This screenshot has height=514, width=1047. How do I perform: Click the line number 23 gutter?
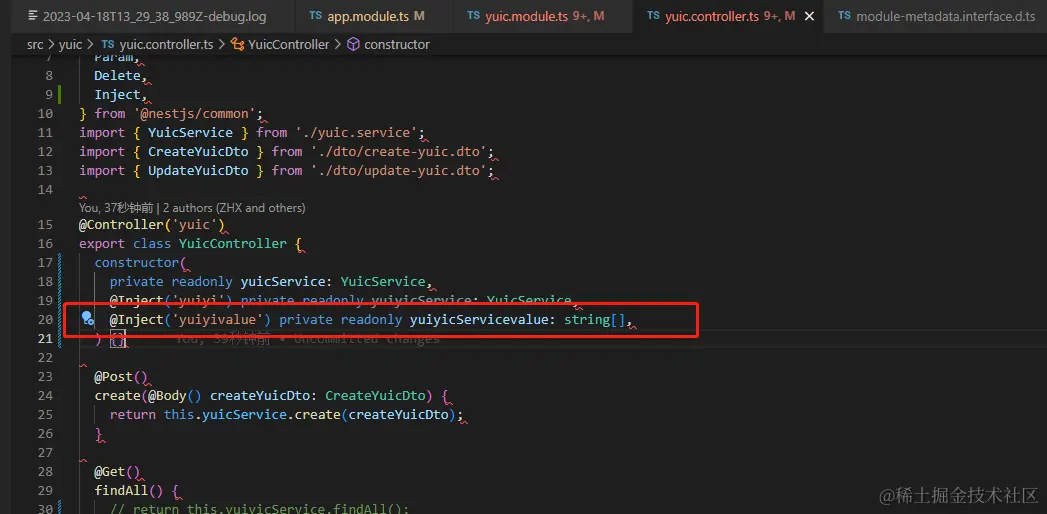(x=45, y=376)
